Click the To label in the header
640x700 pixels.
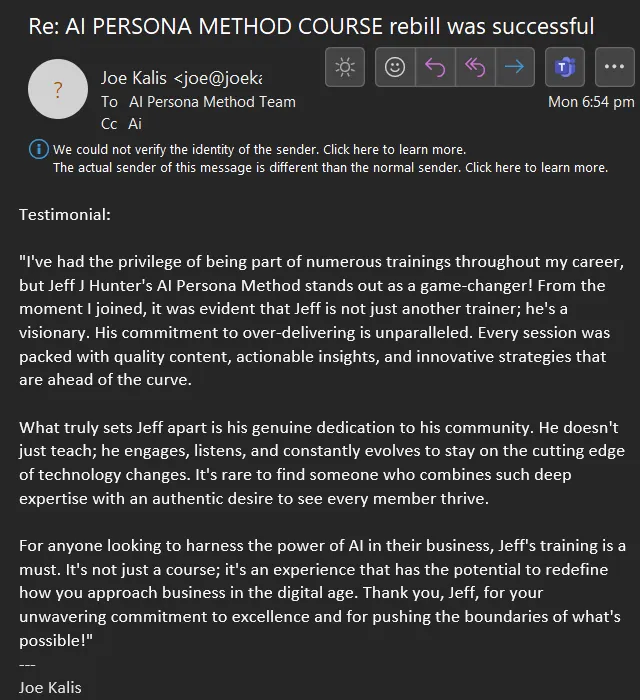click(109, 101)
